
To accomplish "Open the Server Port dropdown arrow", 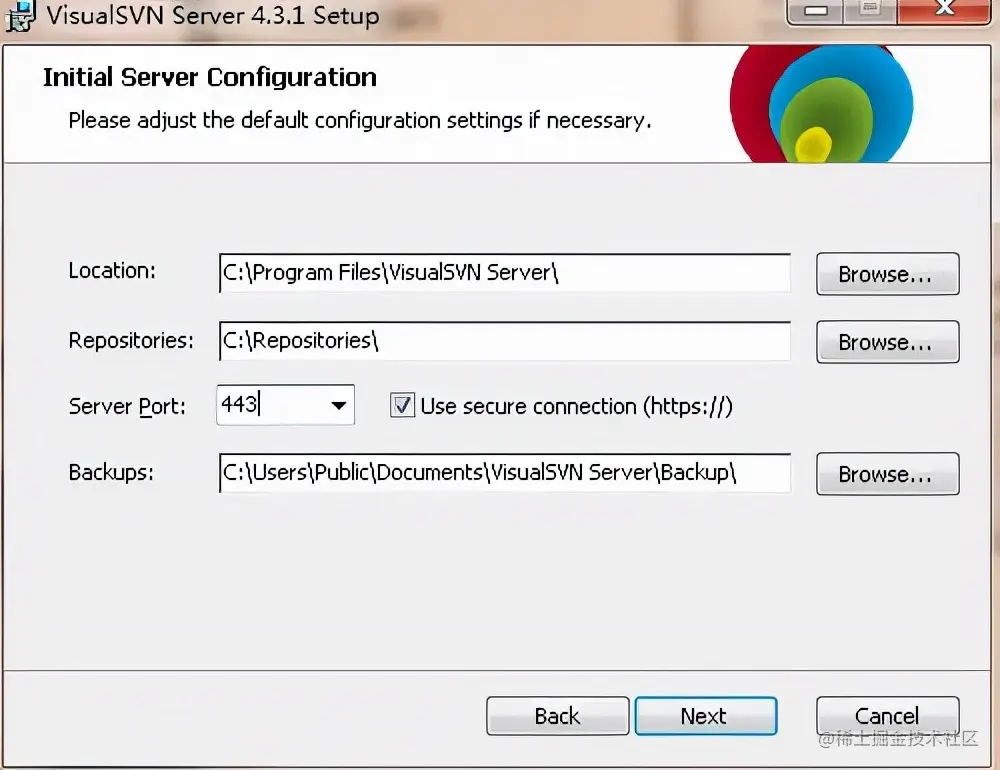I will click(339, 405).
